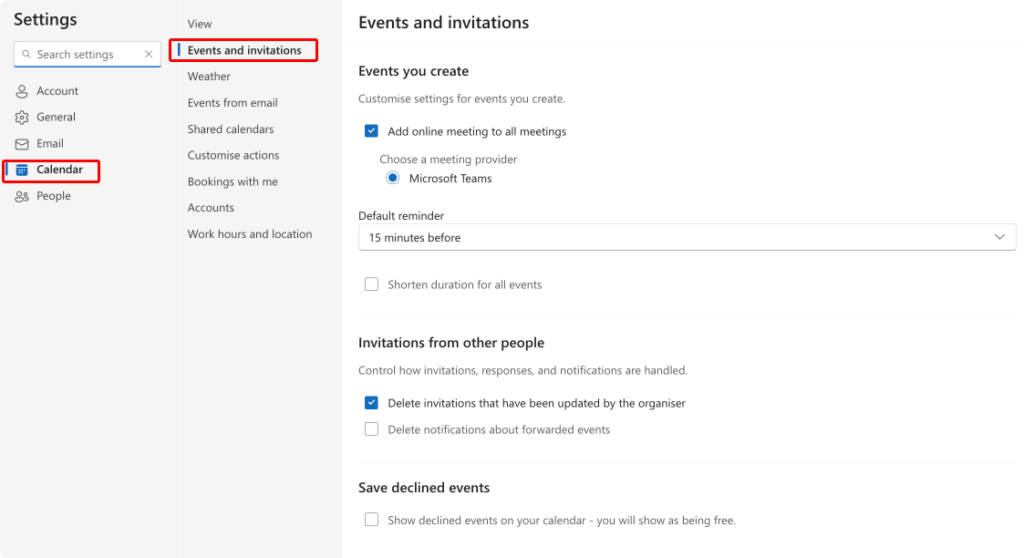The image size is (1024, 558).
Task: Click the Account person icon
Action: coord(22,91)
